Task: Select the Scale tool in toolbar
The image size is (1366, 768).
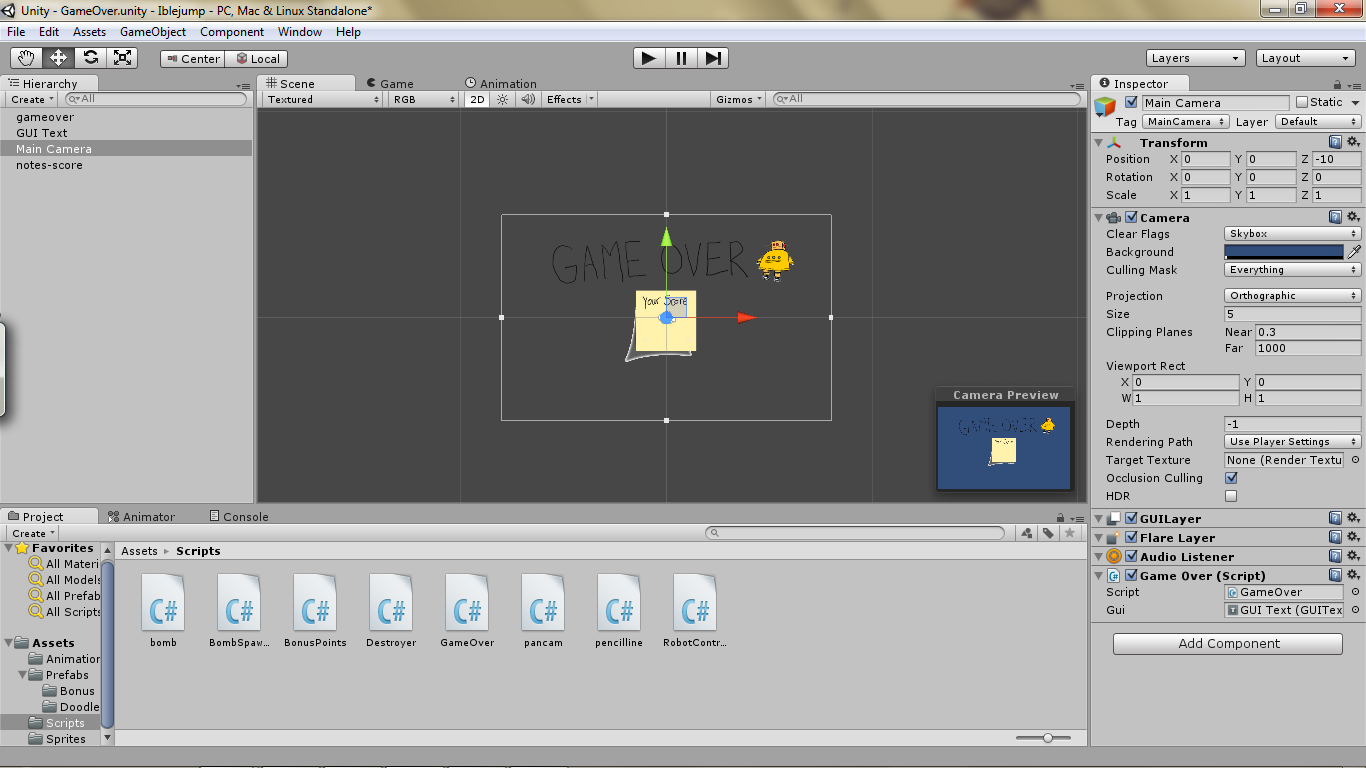Action: [x=122, y=58]
